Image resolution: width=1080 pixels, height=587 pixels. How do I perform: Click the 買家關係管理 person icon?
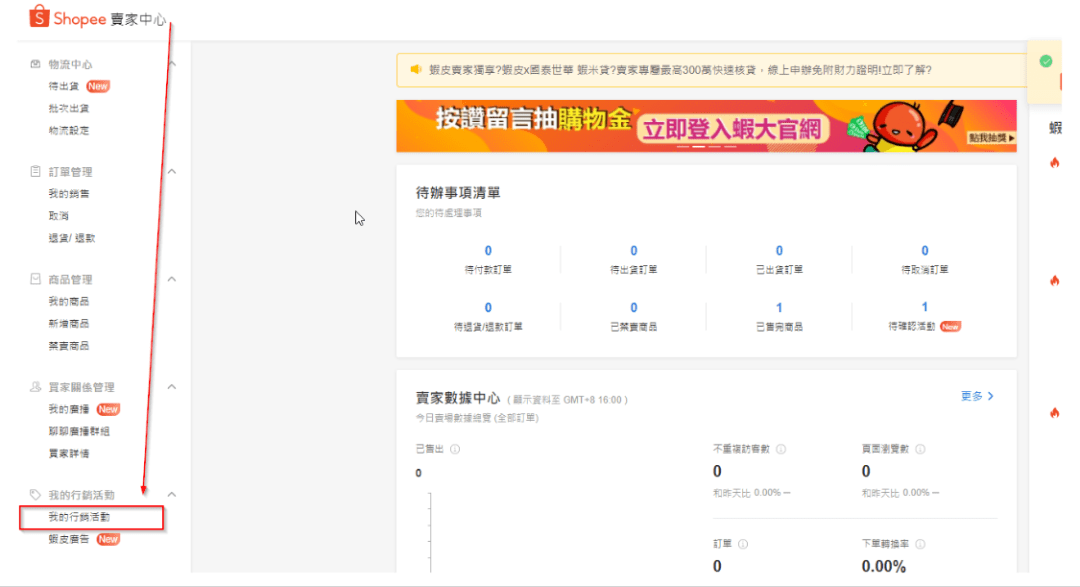coord(35,387)
